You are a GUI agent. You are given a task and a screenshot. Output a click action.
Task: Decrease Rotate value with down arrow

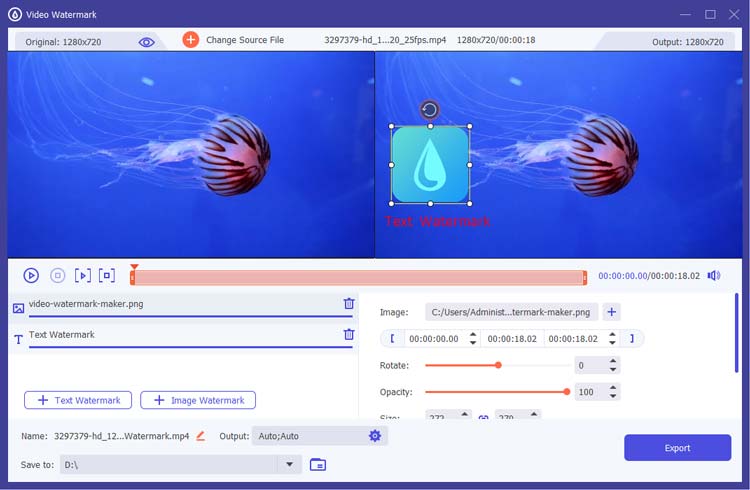pyautogui.click(x=613, y=370)
